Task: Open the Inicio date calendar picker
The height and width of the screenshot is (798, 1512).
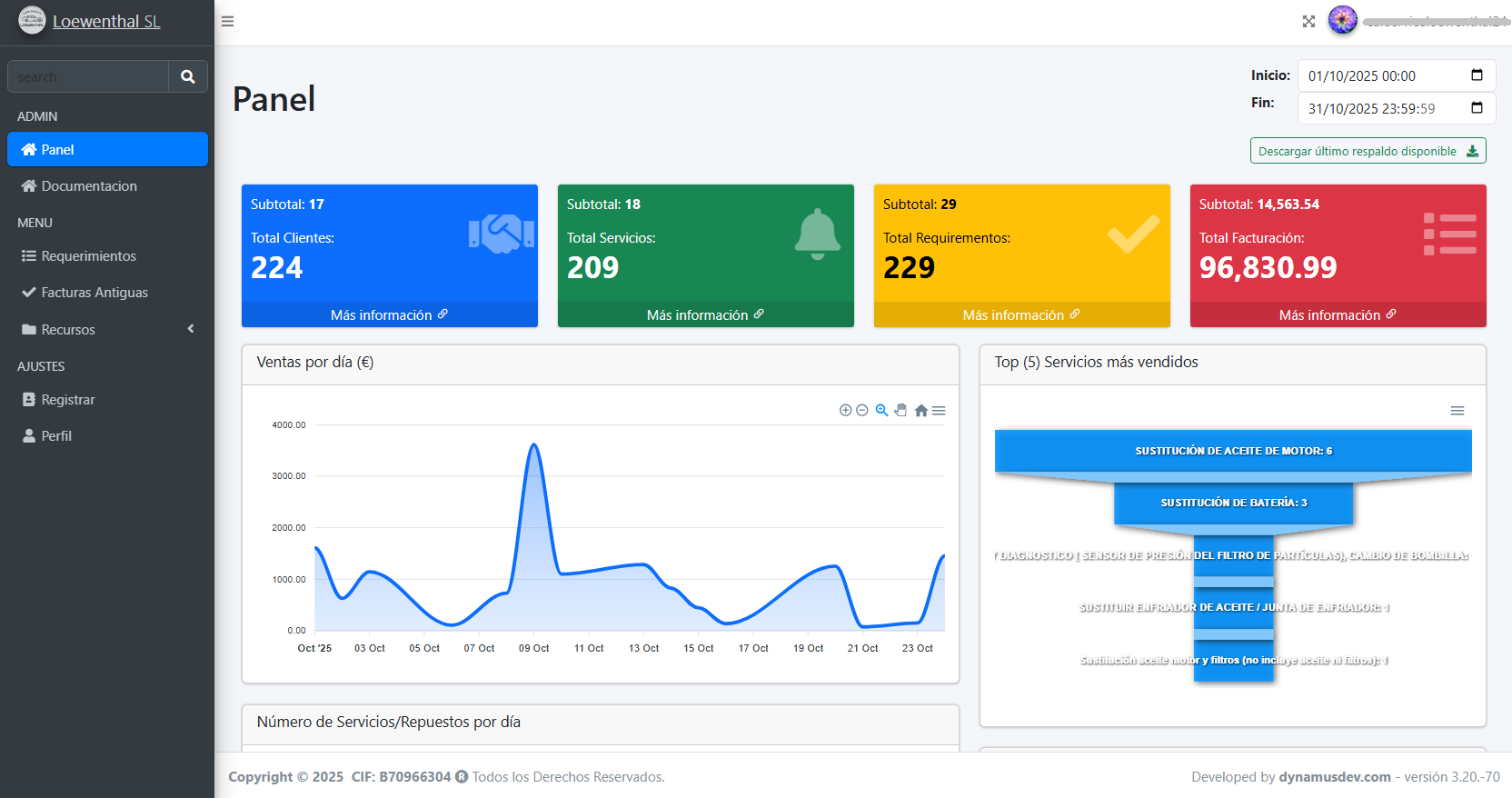Action: [1477, 75]
